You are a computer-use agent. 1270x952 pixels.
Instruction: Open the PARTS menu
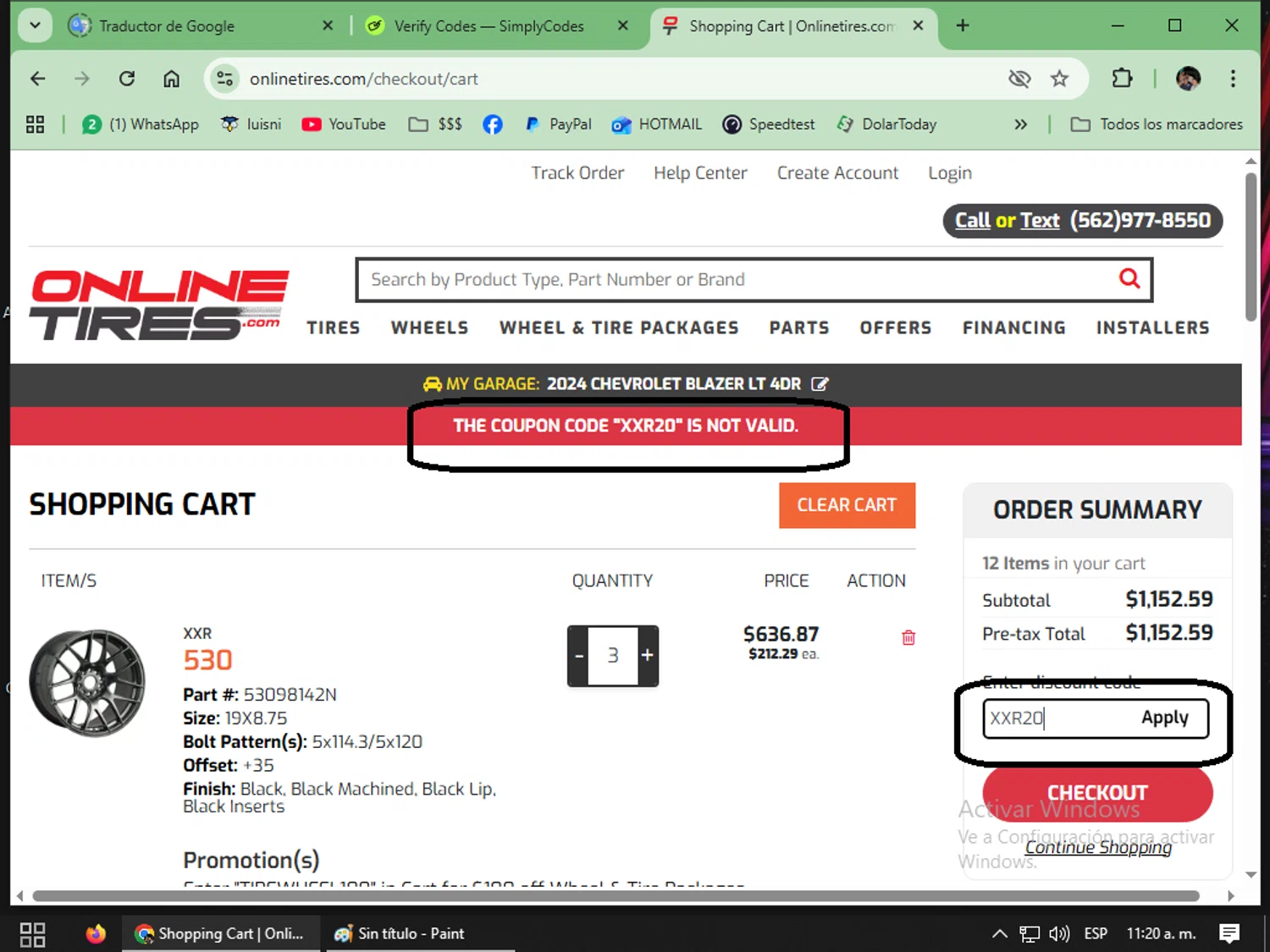tap(799, 327)
